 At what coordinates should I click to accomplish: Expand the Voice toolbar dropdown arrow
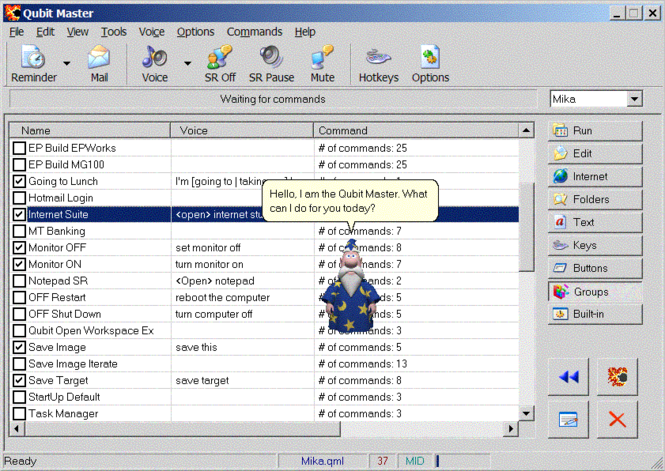pos(187,63)
